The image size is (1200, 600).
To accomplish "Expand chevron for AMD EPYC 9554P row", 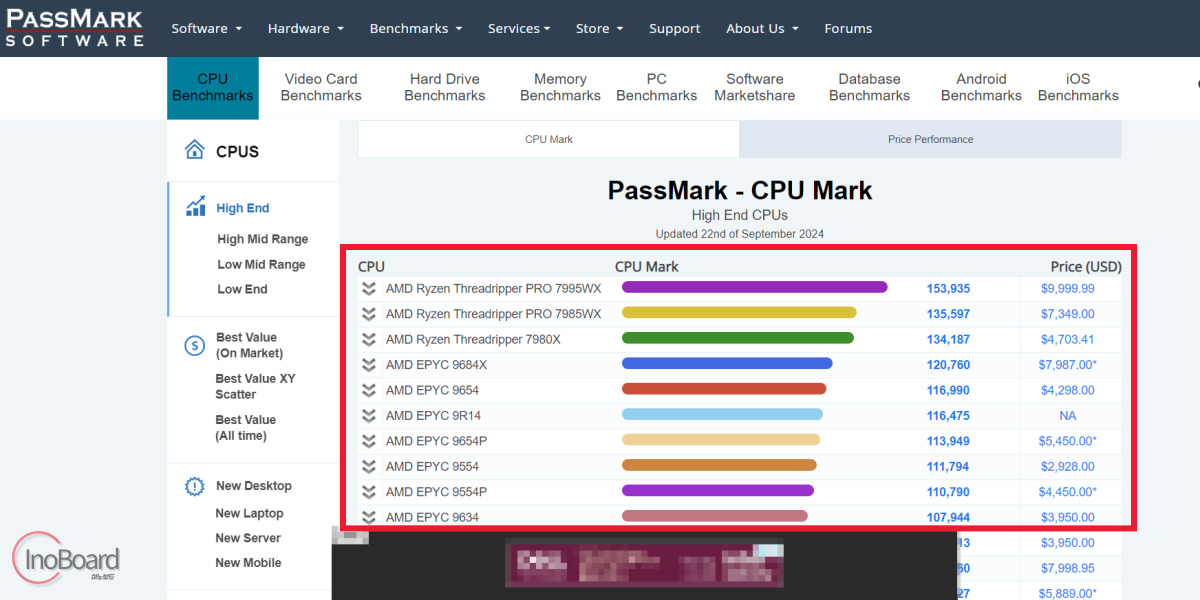I will tap(368, 492).
